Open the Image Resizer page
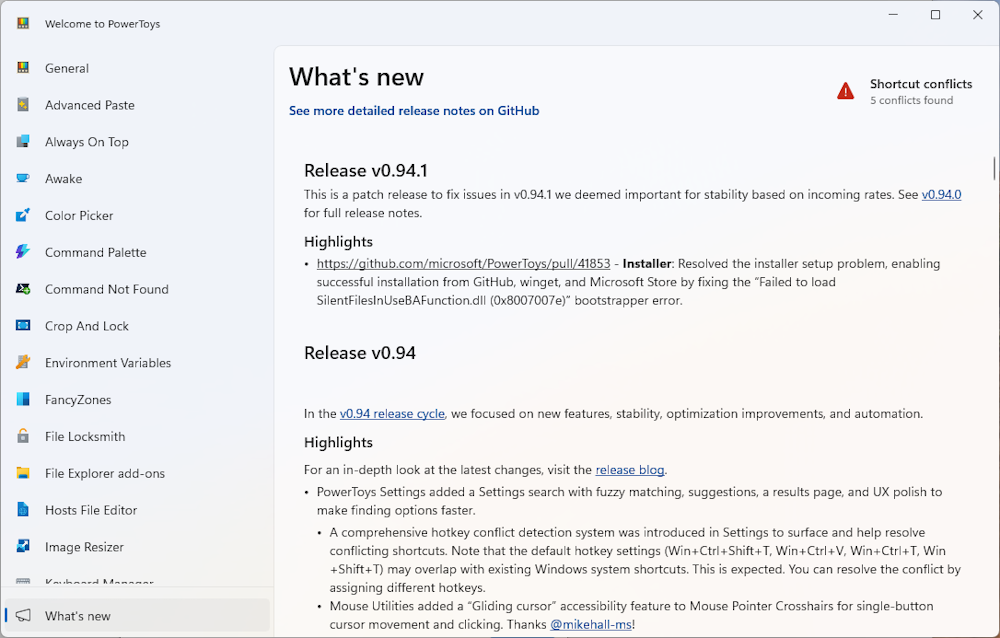This screenshot has width=1000, height=638. click(137, 547)
